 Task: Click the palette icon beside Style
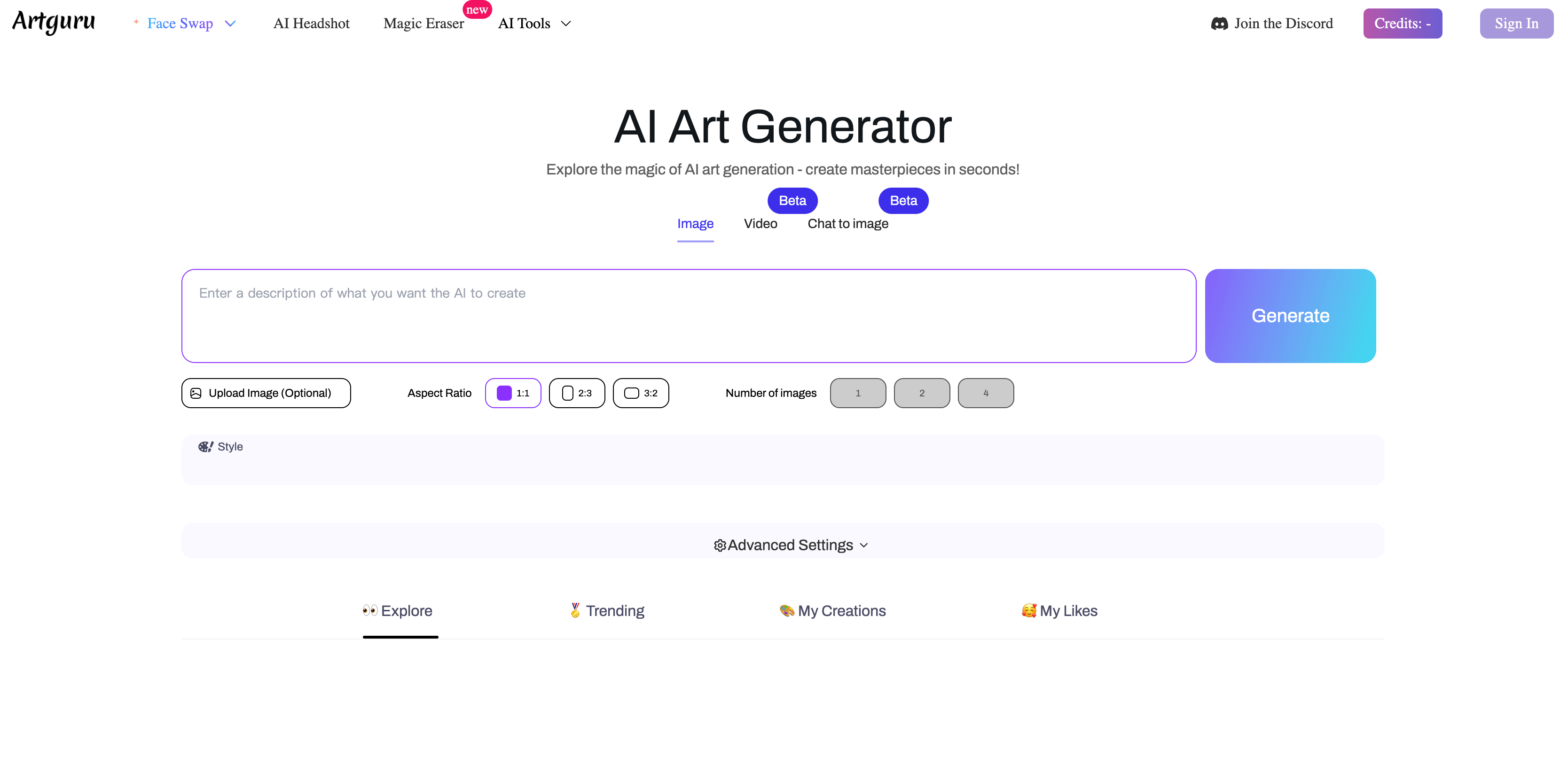coord(206,447)
